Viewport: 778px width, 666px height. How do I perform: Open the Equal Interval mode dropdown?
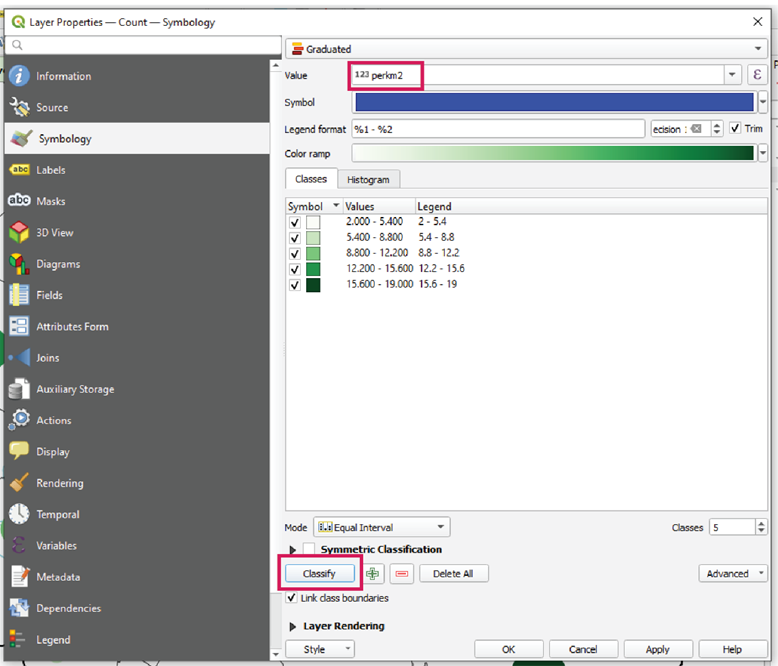coord(381,527)
